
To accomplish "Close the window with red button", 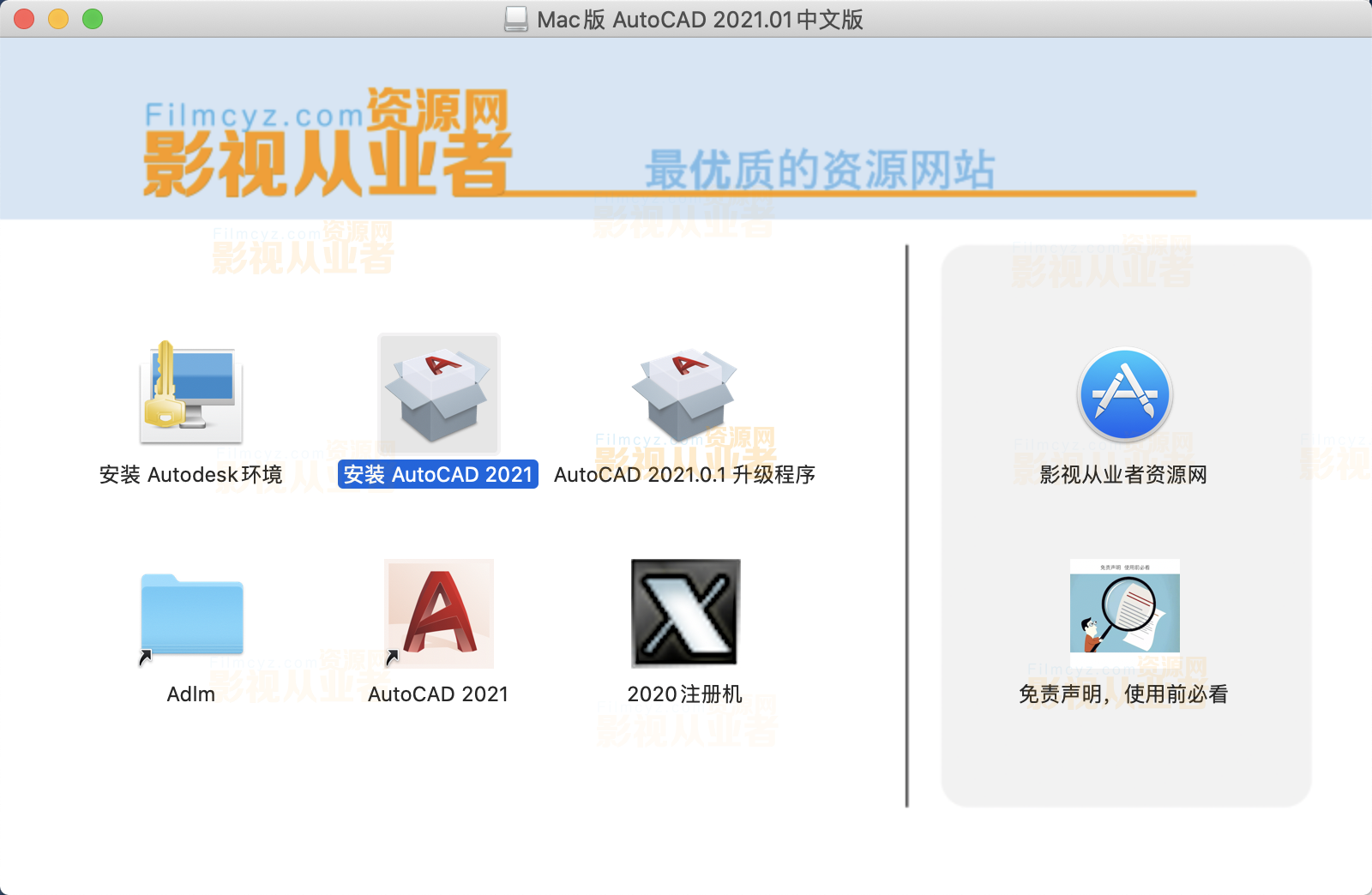I will click(24, 19).
